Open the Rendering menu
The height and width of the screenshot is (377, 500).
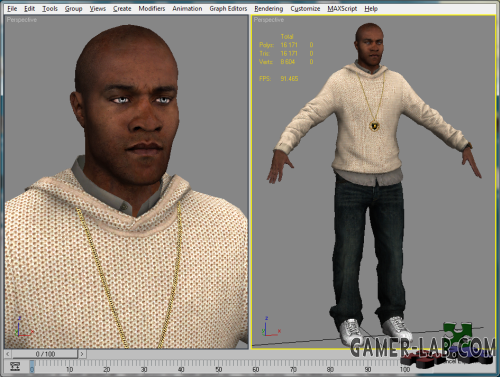[x=269, y=9]
